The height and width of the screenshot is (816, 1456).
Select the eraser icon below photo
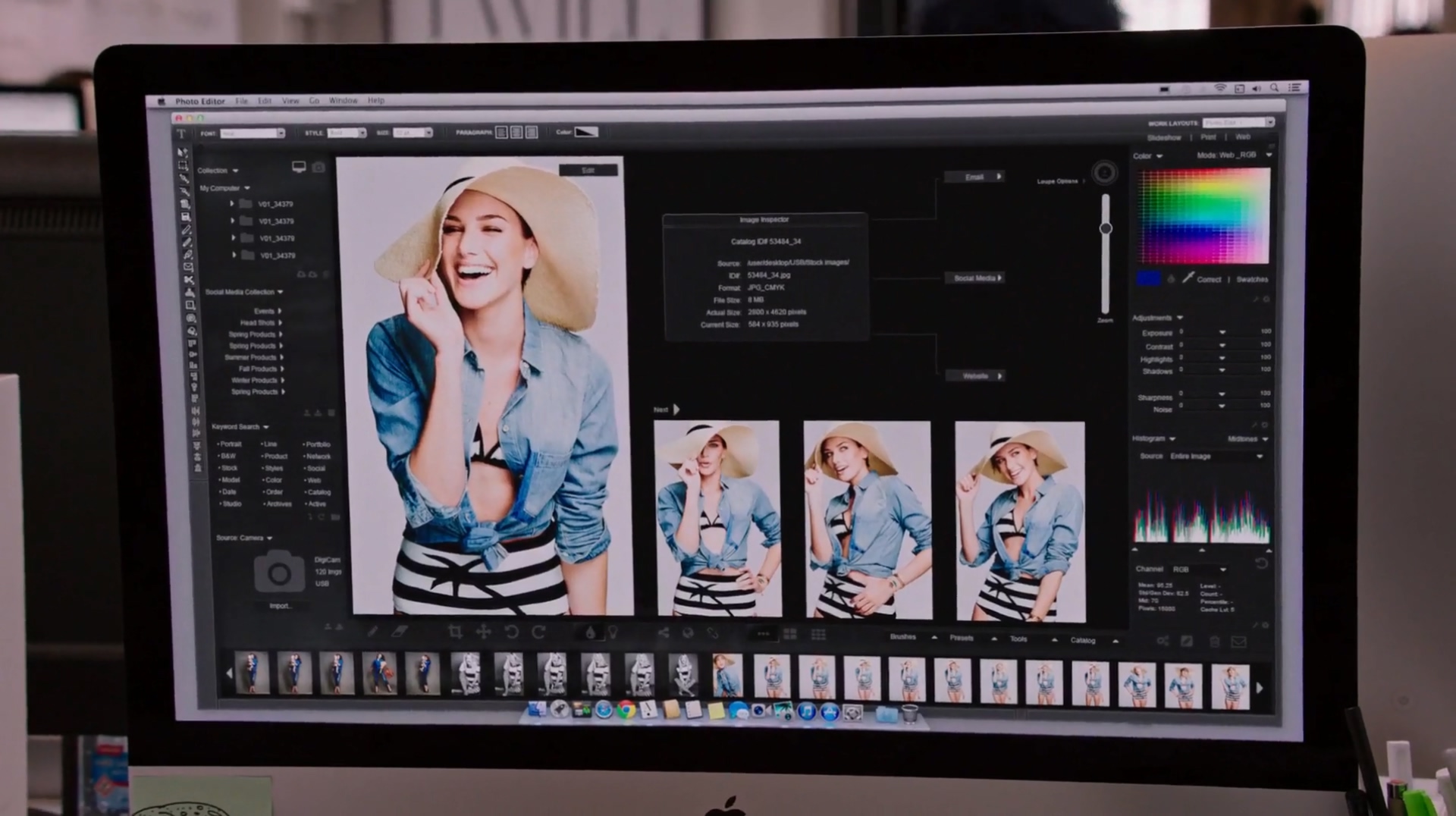400,631
